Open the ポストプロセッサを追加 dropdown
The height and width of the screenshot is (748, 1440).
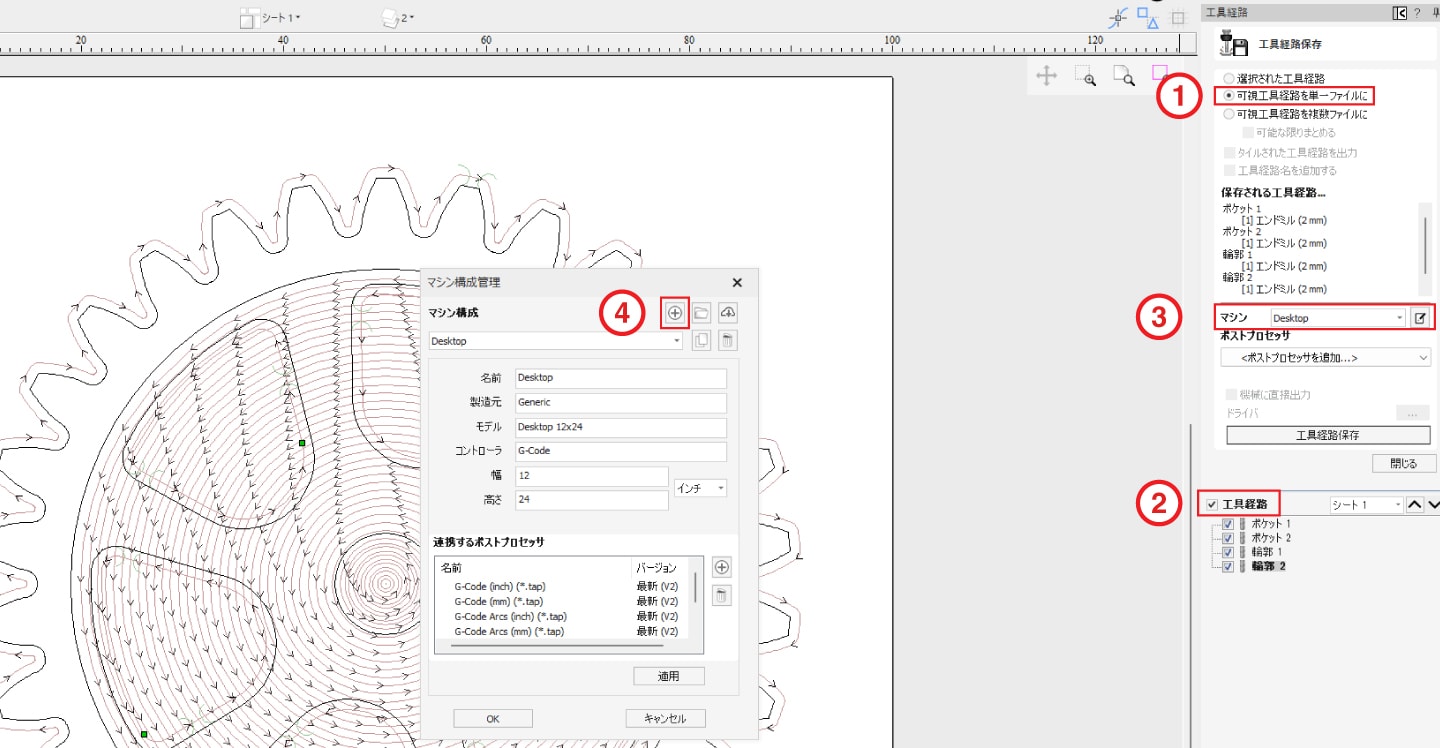(1325, 357)
